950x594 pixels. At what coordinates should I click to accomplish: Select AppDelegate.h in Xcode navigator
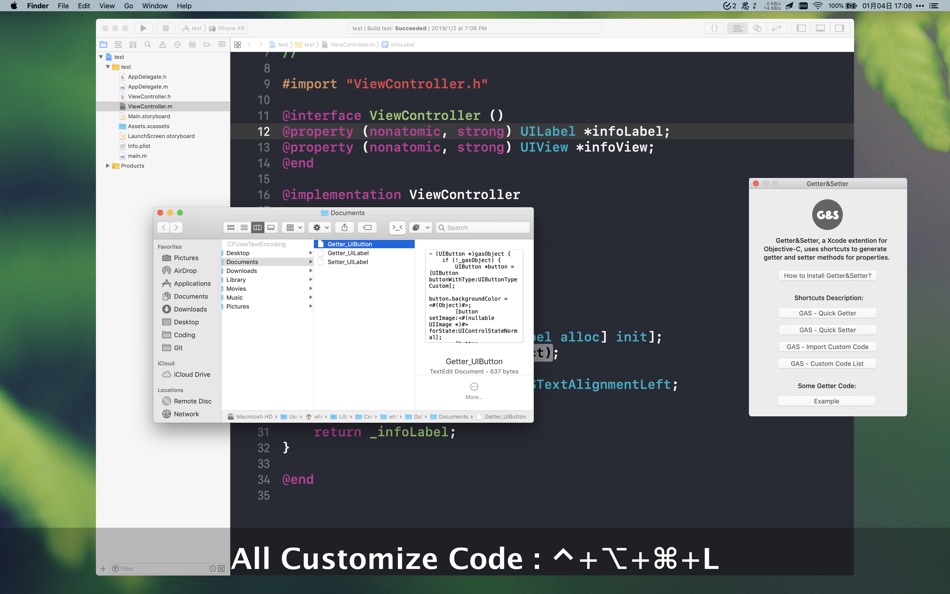coord(147,77)
